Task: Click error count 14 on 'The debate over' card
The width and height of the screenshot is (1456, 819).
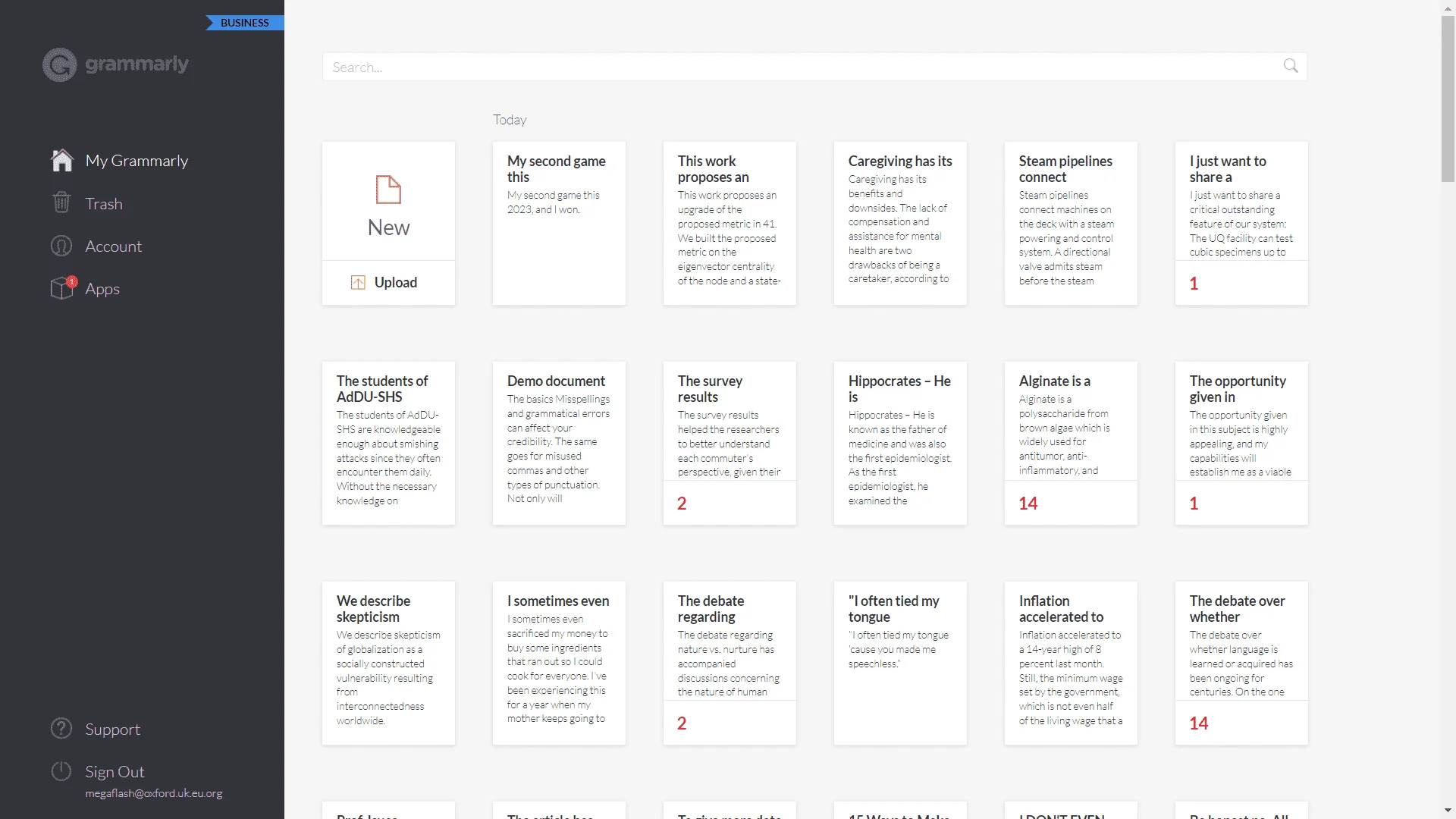Action: 1199,723
